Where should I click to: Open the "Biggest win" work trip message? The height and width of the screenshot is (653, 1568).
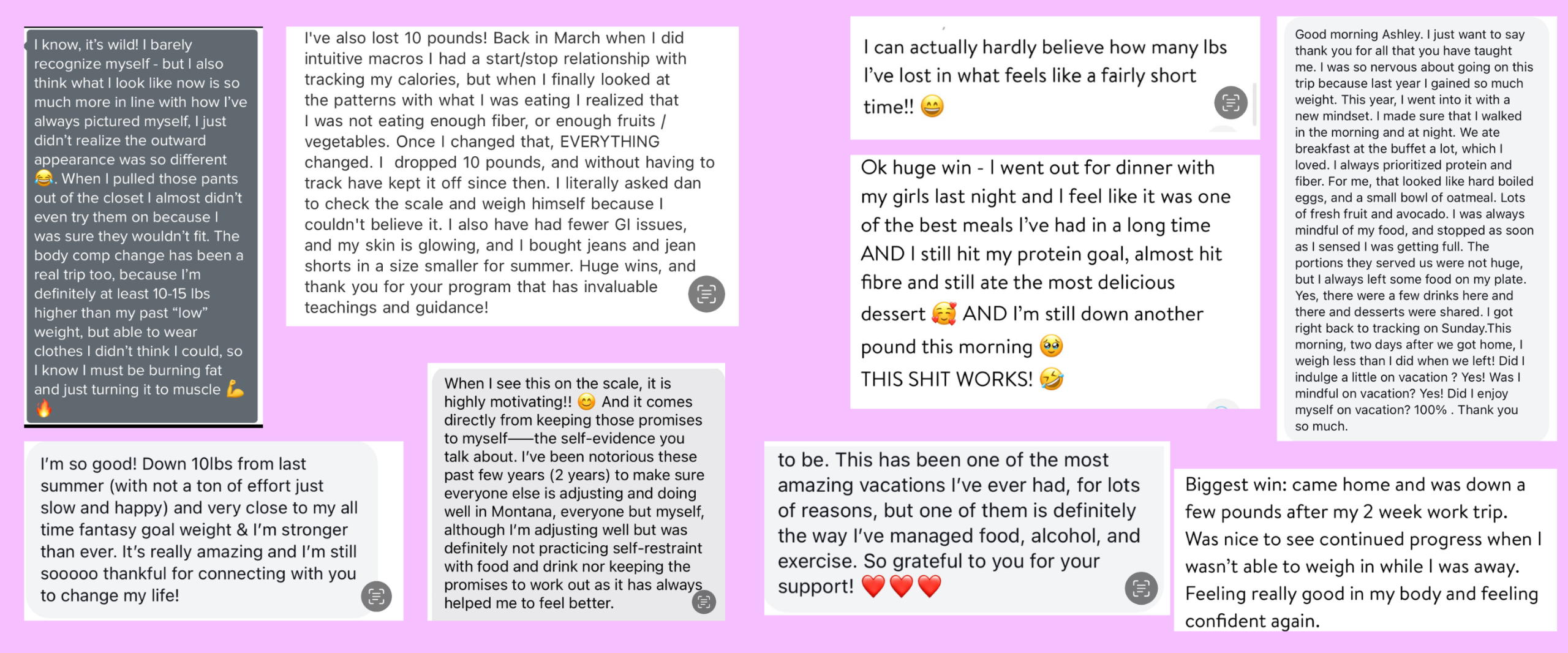(1363, 551)
